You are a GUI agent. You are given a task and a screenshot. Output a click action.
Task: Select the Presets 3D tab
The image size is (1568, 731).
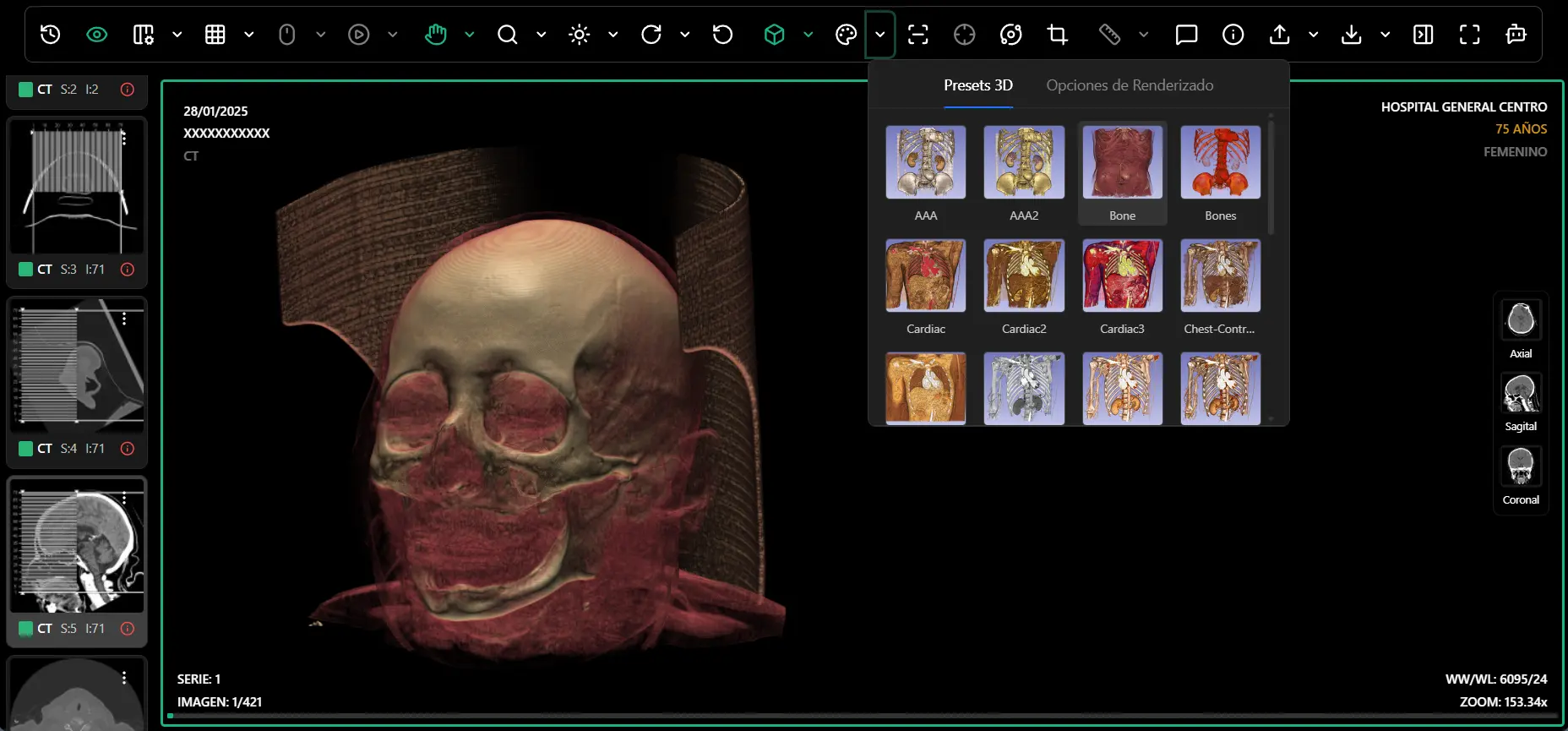pos(977,85)
